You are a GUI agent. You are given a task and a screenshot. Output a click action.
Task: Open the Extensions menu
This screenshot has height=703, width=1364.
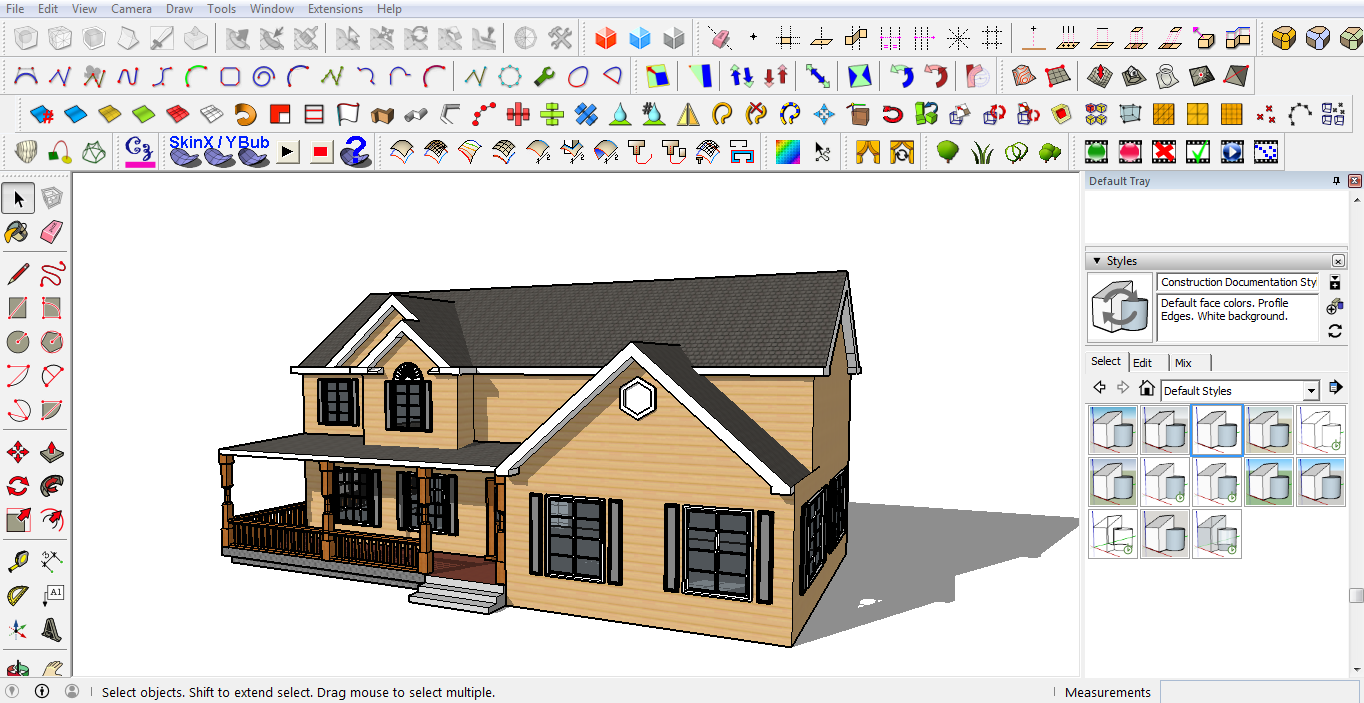336,9
